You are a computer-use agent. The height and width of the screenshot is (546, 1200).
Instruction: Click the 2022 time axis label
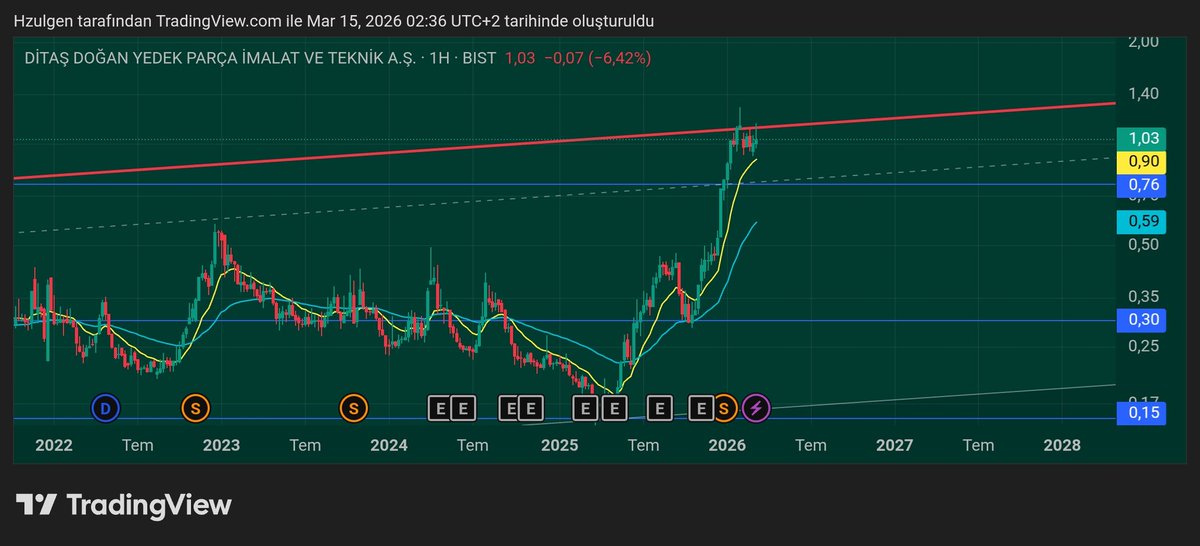(x=53, y=446)
